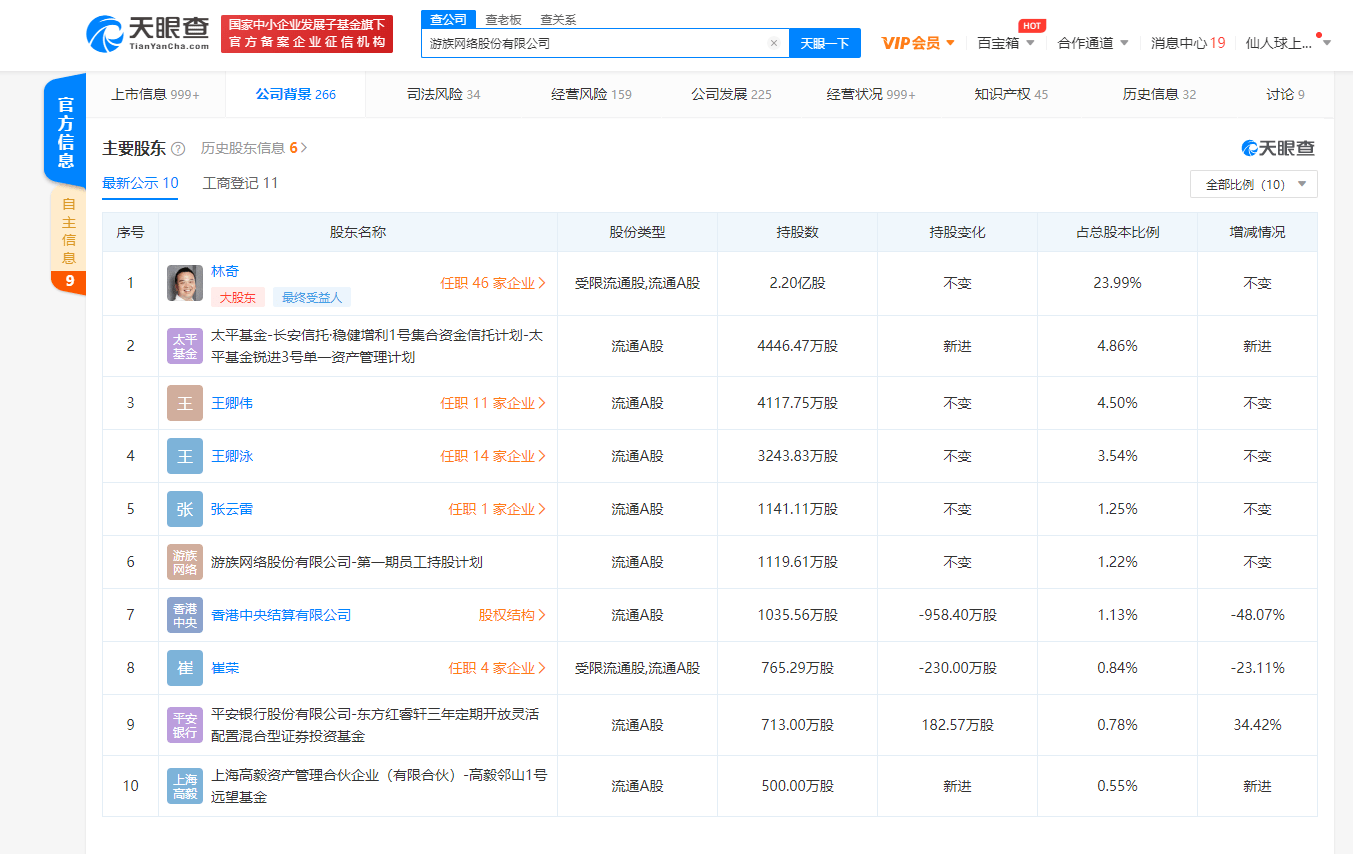This screenshot has width=1353, height=854.
Task: Open 历史股东信息 6 link
Action: tap(254, 148)
